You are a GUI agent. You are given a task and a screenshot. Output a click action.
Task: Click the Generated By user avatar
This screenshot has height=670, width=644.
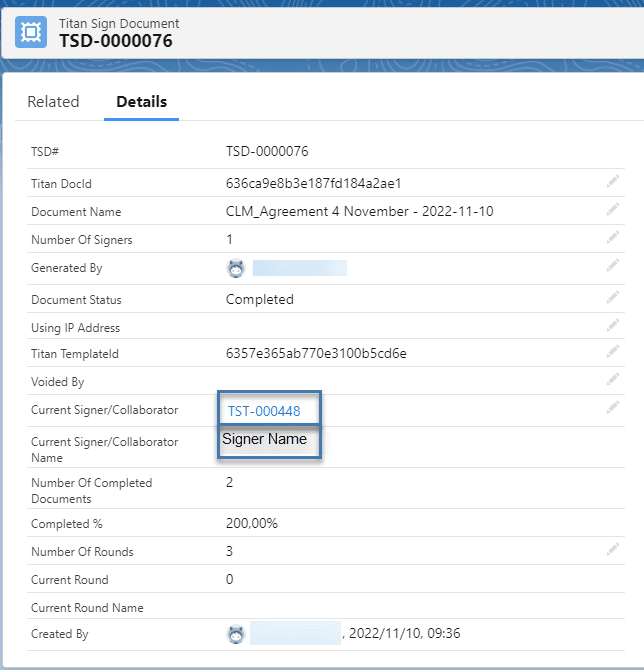pos(236,268)
